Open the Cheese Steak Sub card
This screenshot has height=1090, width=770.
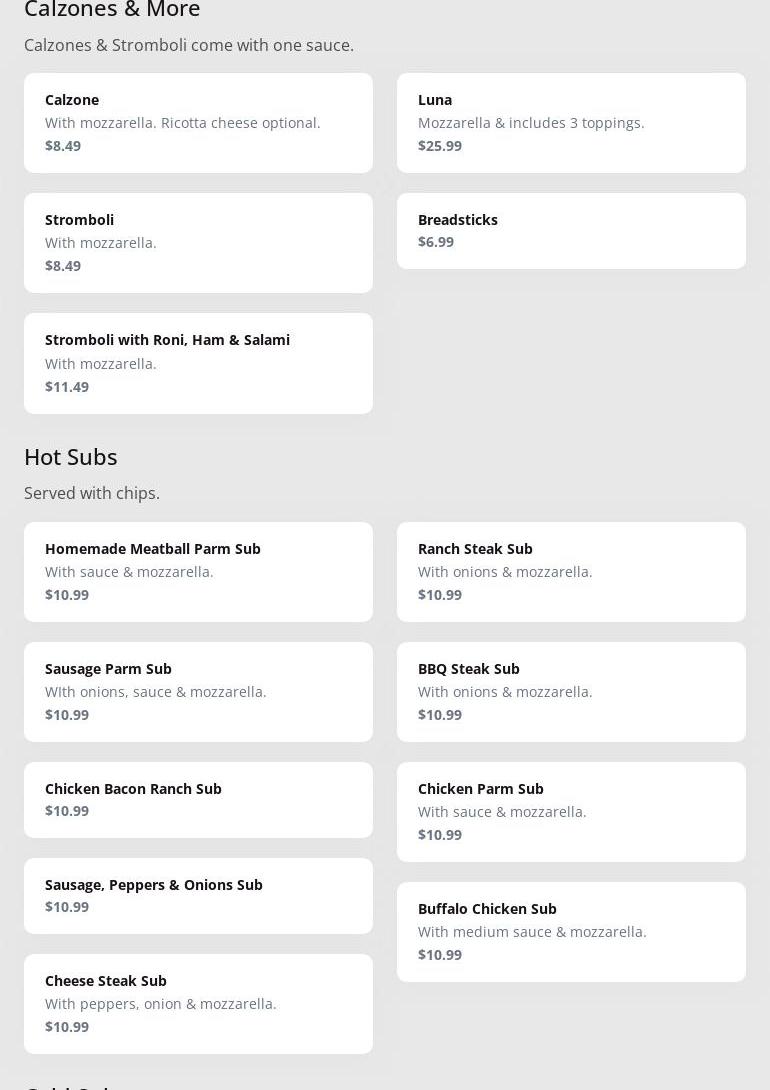(x=198, y=1004)
